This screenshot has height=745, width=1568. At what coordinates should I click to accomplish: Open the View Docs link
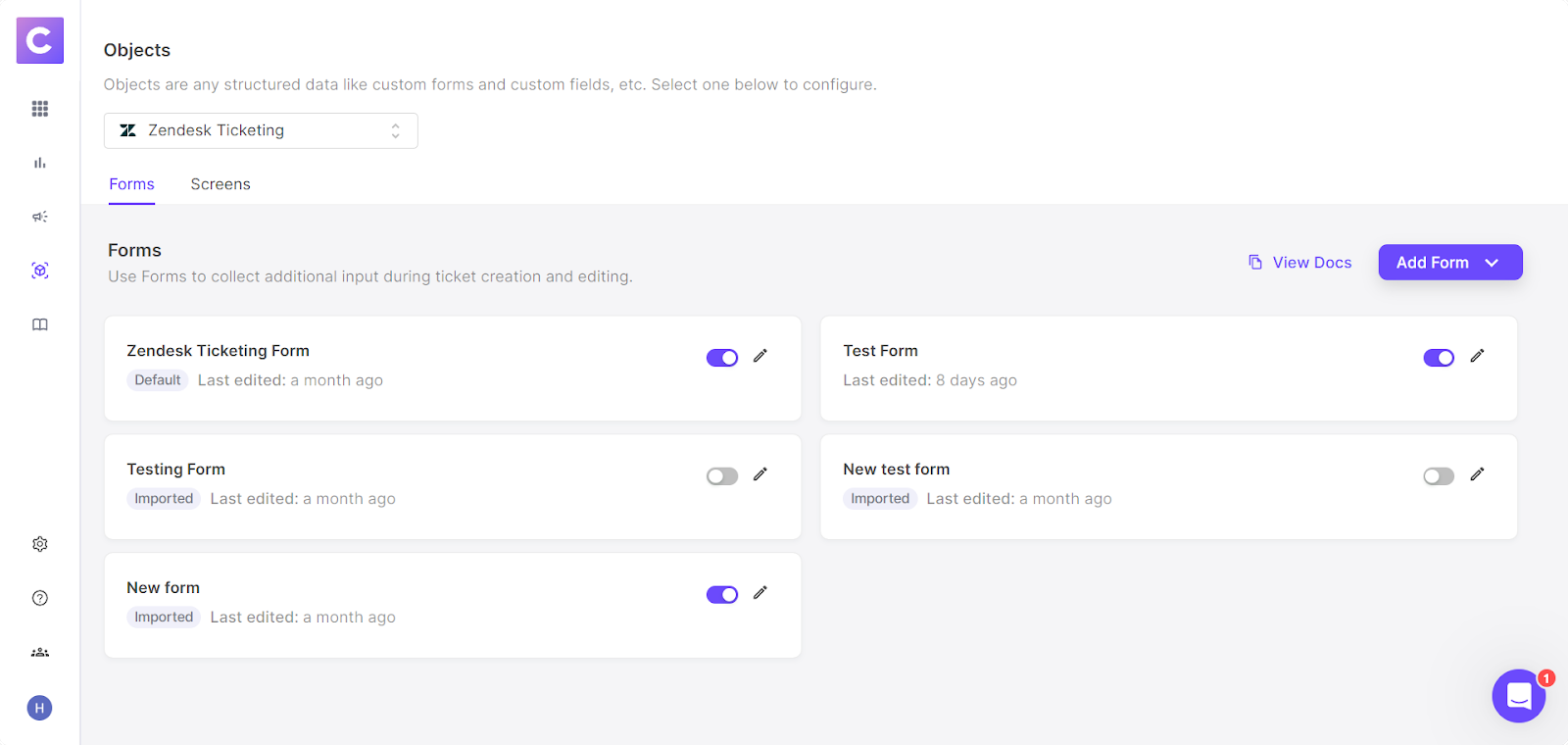[x=1299, y=263]
